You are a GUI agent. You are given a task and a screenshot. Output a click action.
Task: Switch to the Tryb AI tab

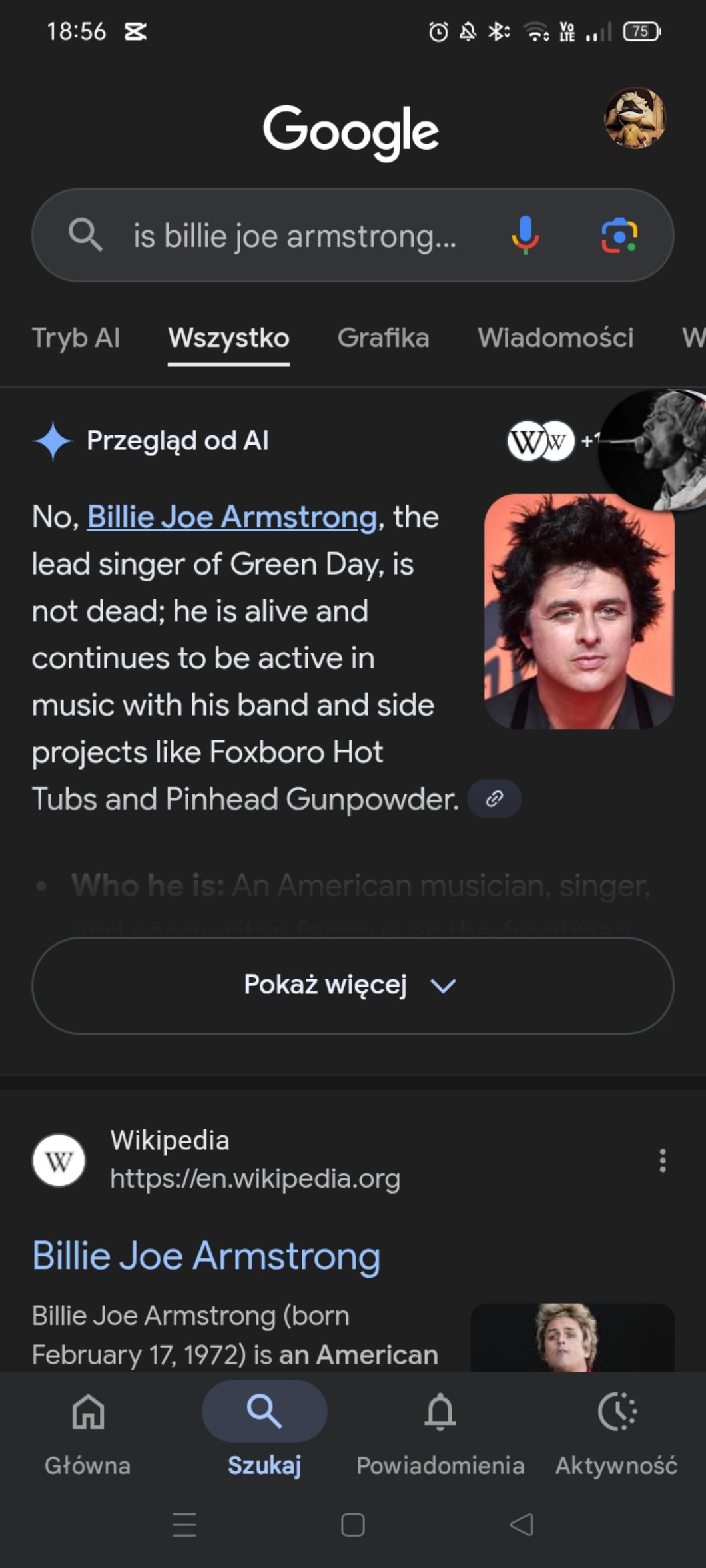tap(76, 338)
